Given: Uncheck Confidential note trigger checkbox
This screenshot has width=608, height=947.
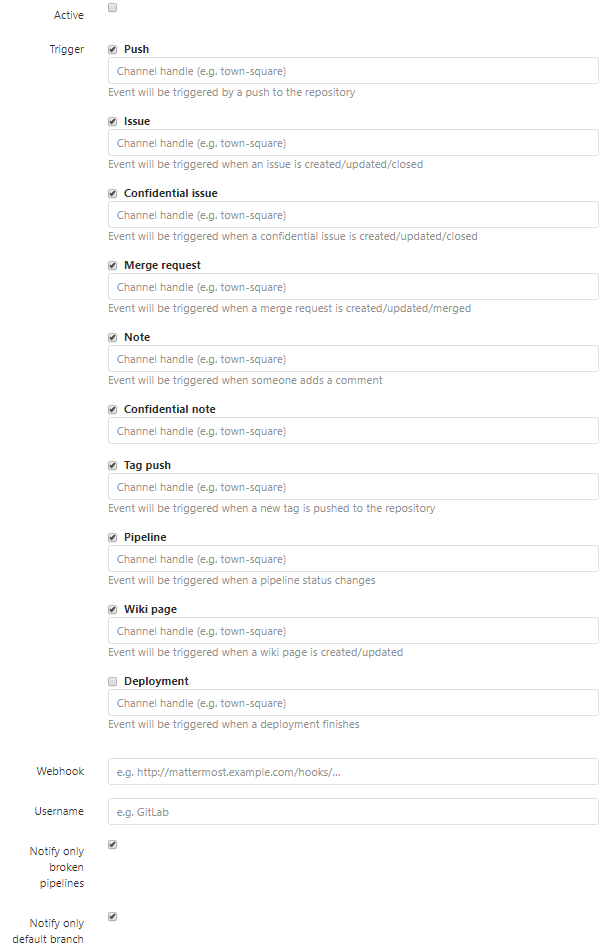Looking at the screenshot, I should tap(113, 409).
